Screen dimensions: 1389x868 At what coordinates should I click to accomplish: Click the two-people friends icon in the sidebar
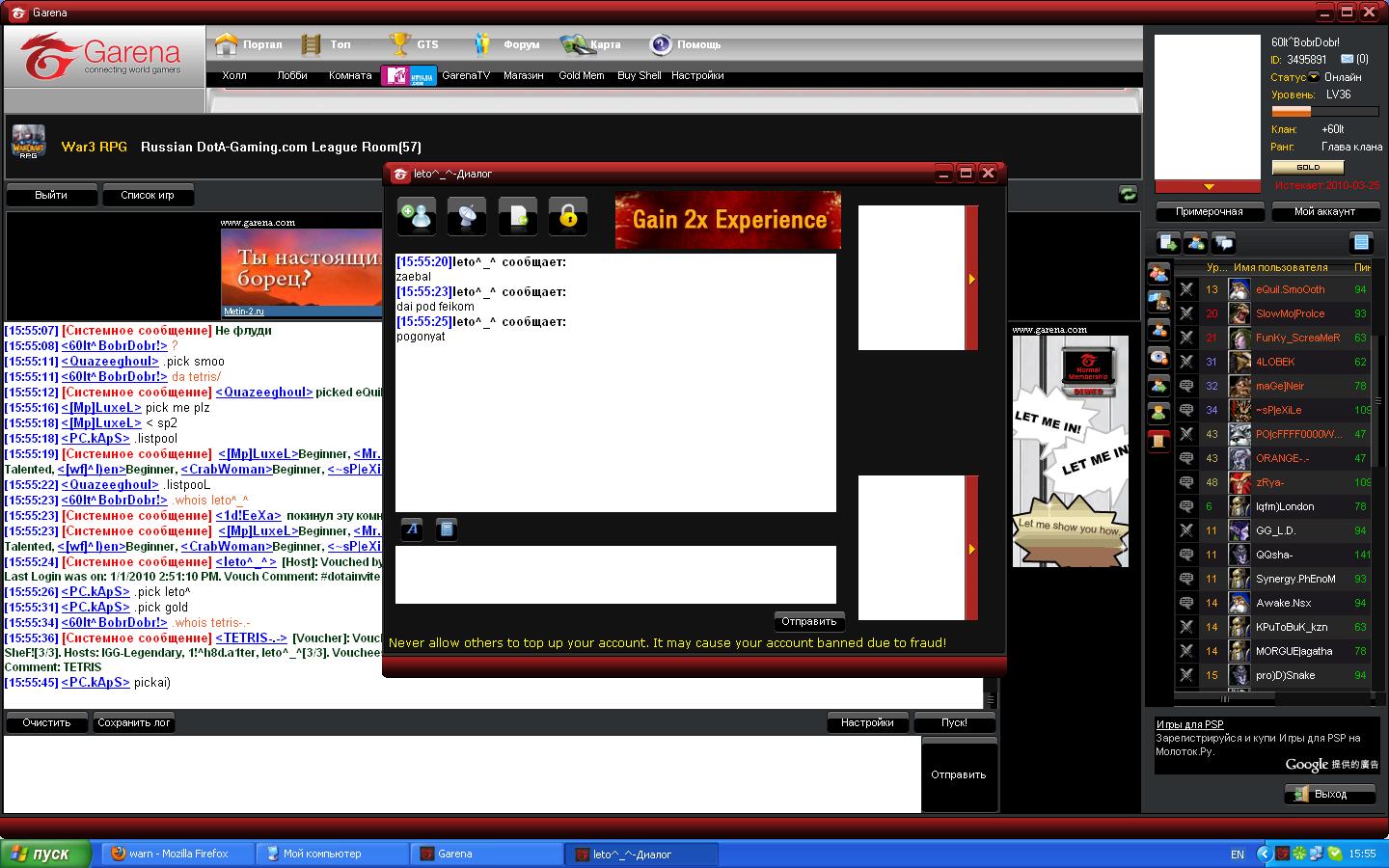tap(1158, 274)
